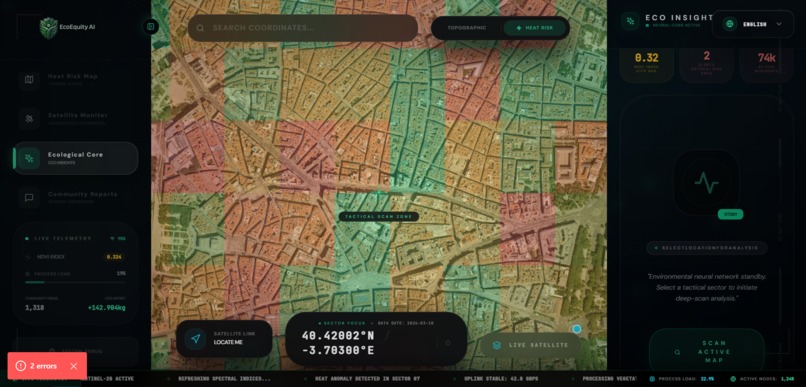Viewport: 806px width, 387px height.
Task: Click the NDVI index value 0.324
Action: click(114, 256)
